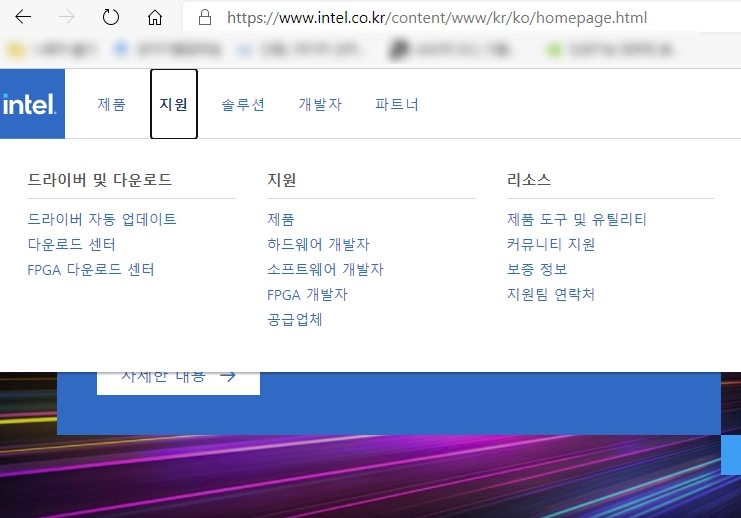The image size is (741, 518).
Task: Click the 지원 column heading in dropdown
Action: coord(281,180)
